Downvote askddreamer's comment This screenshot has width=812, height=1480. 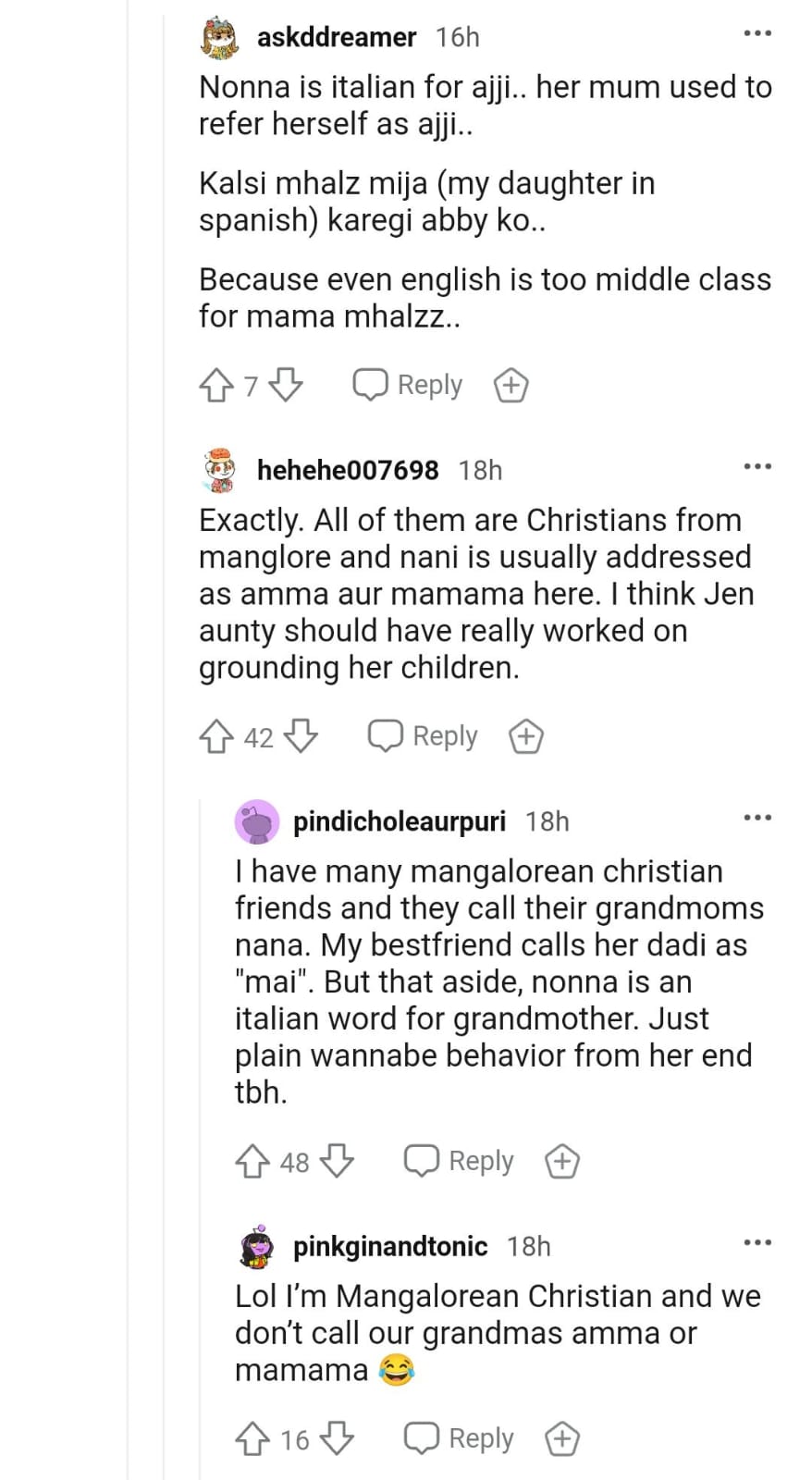click(286, 385)
